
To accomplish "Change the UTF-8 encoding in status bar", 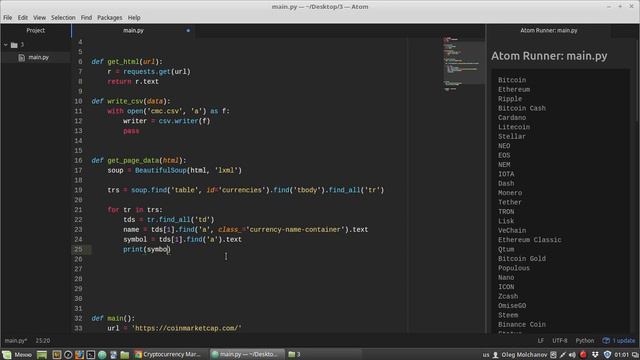I will (560, 340).
